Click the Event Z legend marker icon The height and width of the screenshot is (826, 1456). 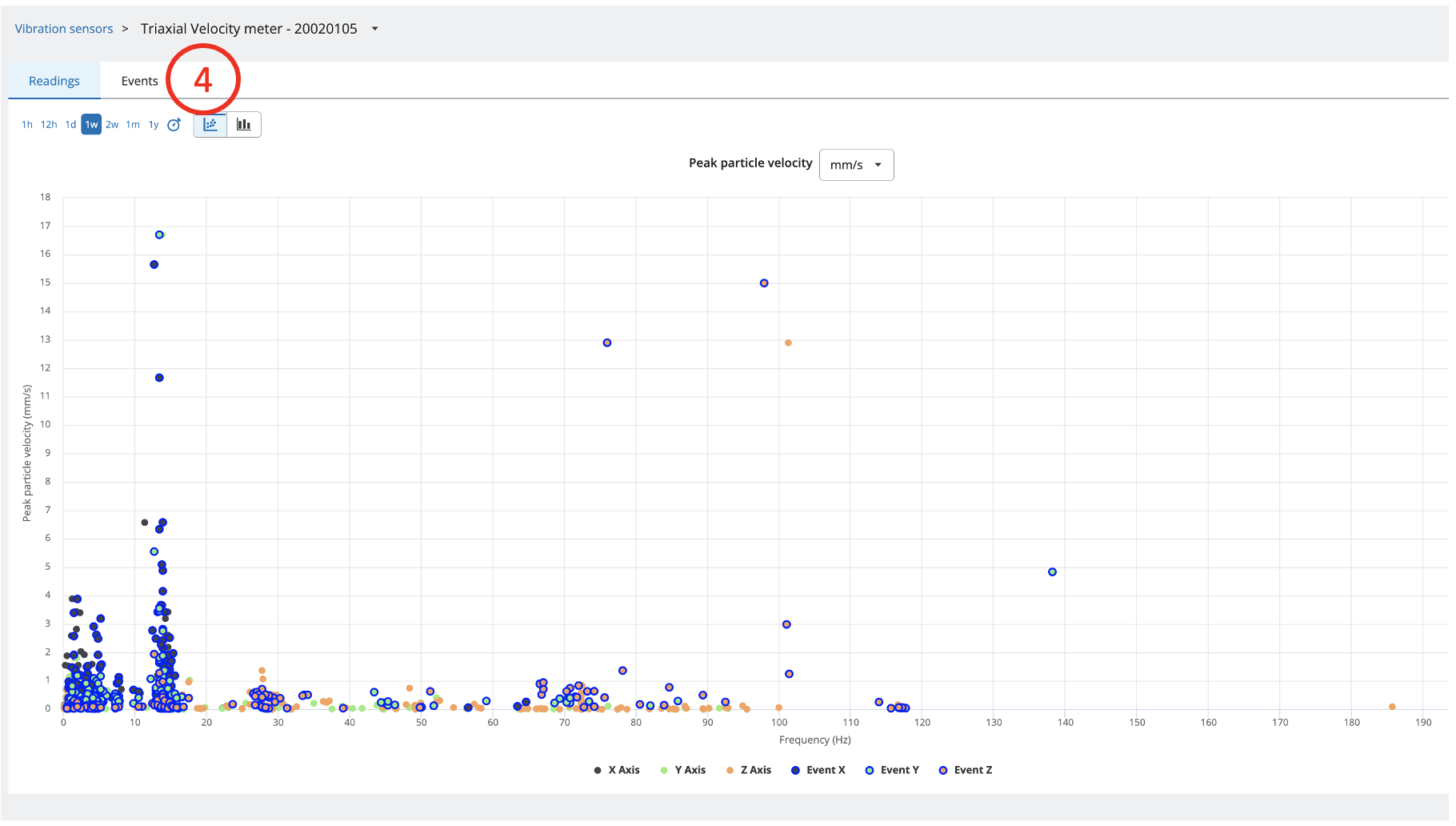943,771
